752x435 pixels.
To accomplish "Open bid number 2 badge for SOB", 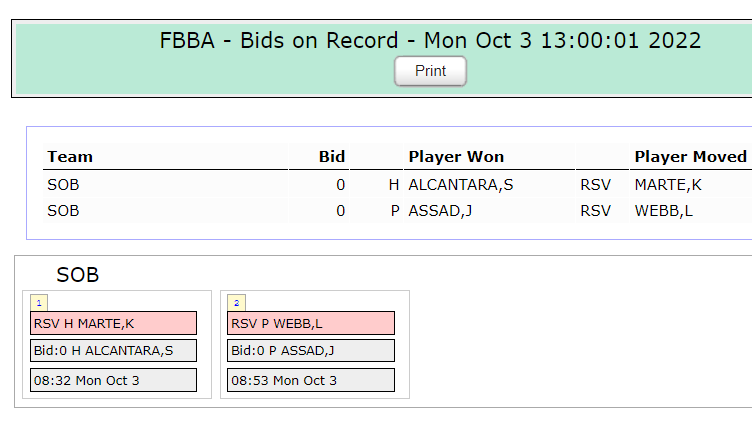I will 236,303.
